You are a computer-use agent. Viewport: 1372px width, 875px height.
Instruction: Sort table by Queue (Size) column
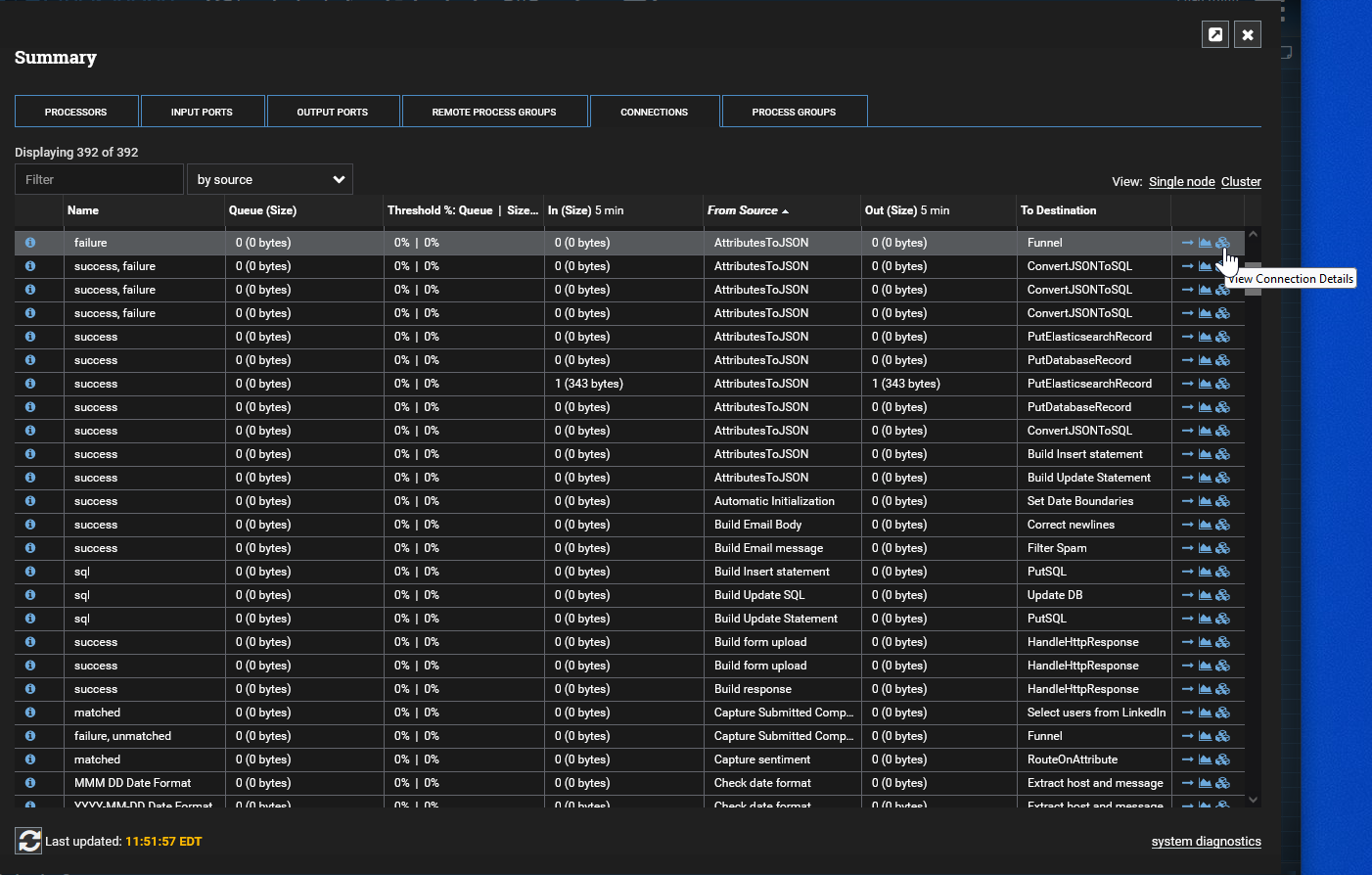304,210
